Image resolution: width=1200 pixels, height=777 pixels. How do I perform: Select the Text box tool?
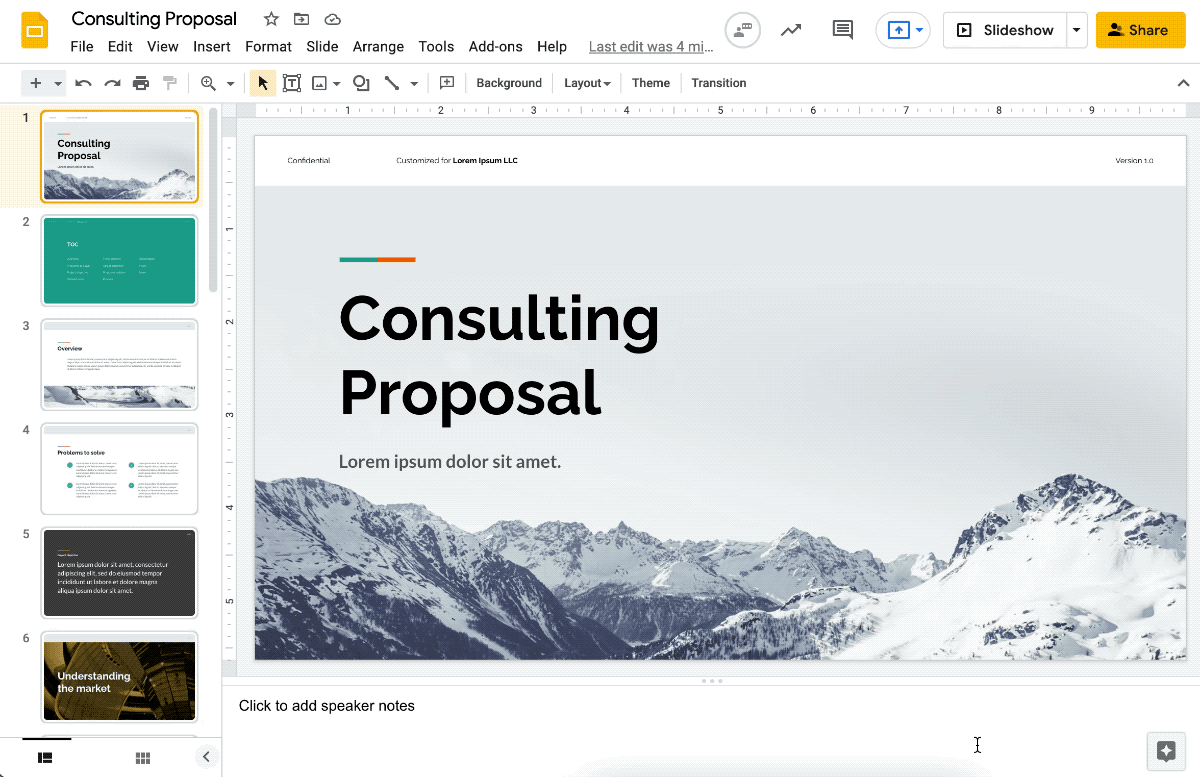pos(292,83)
